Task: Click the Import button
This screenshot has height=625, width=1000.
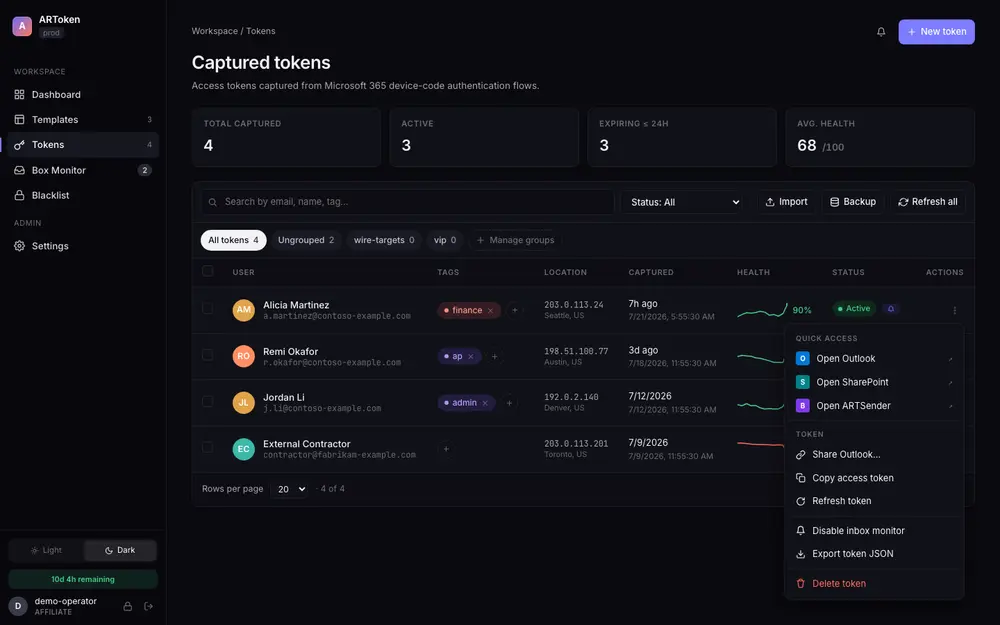Action: click(x=786, y=202)
